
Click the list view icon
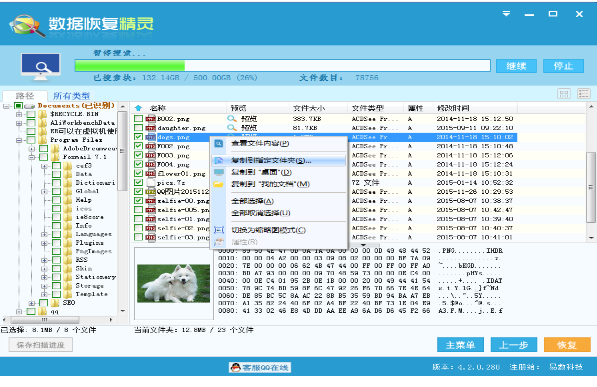tap(584, 94)
